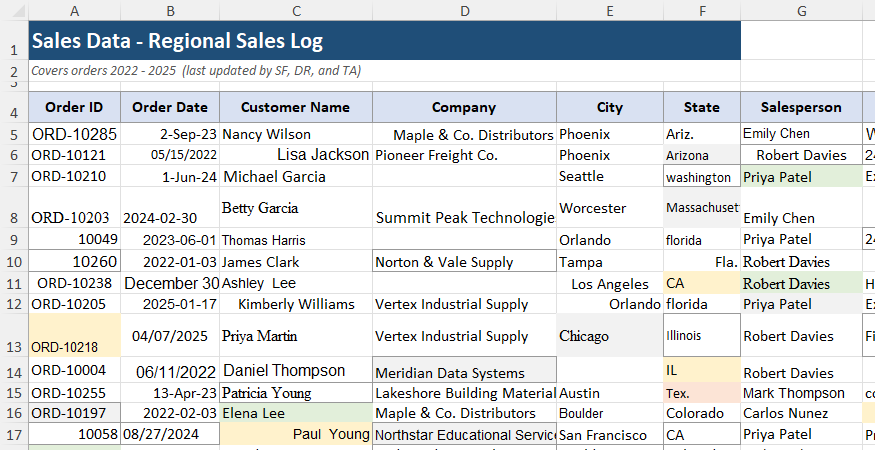Click the State header cell
This screenshot has height=450, width=875.
pos(702,107)
